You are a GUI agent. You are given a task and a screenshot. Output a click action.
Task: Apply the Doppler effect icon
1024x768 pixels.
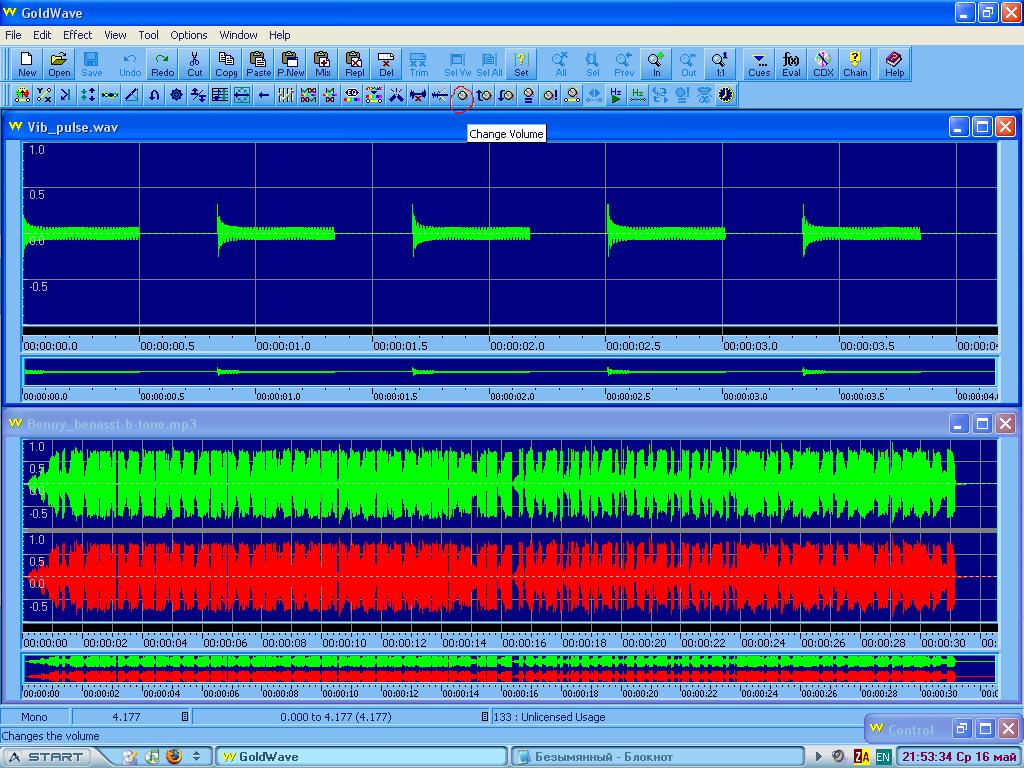point(22,95)
